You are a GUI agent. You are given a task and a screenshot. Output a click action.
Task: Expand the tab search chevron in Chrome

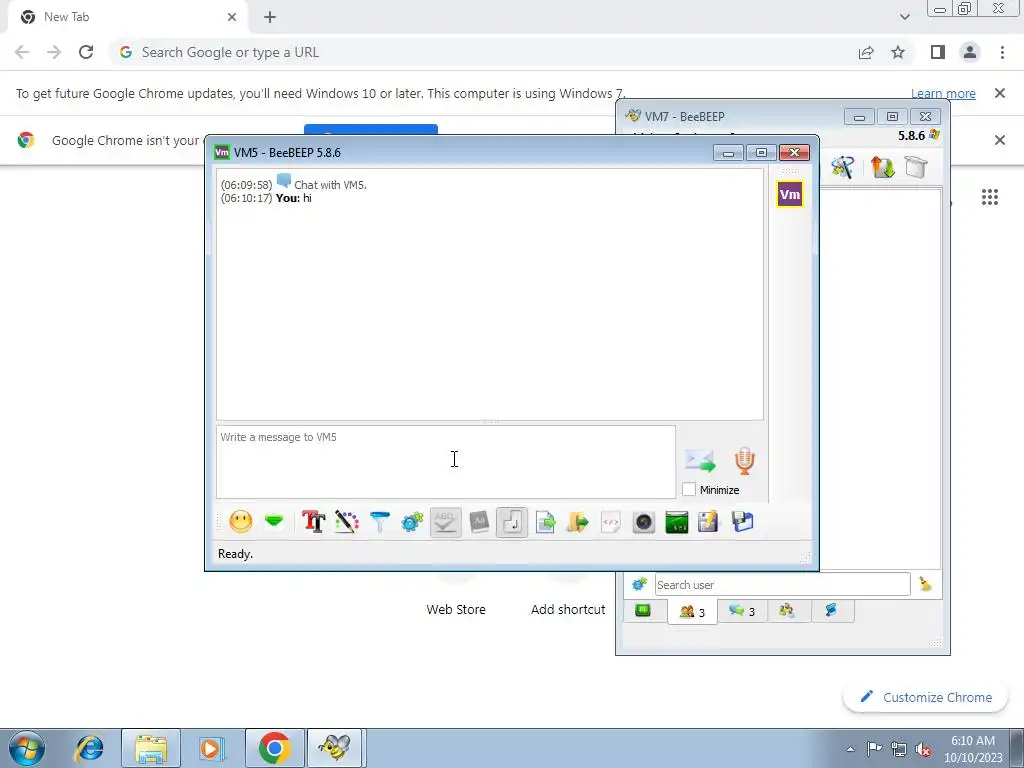point(904,17)
